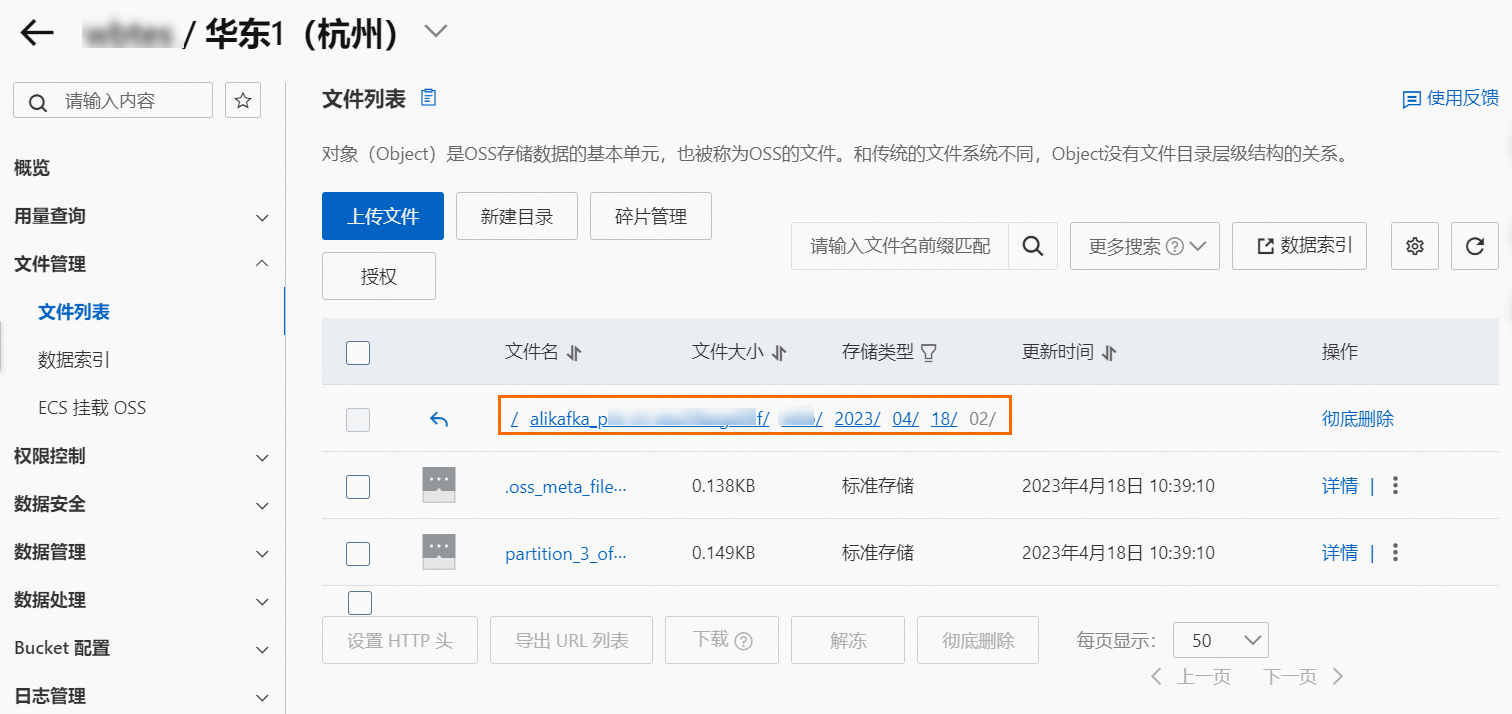Click the 0.138KB file size cell

pos(723,486)
